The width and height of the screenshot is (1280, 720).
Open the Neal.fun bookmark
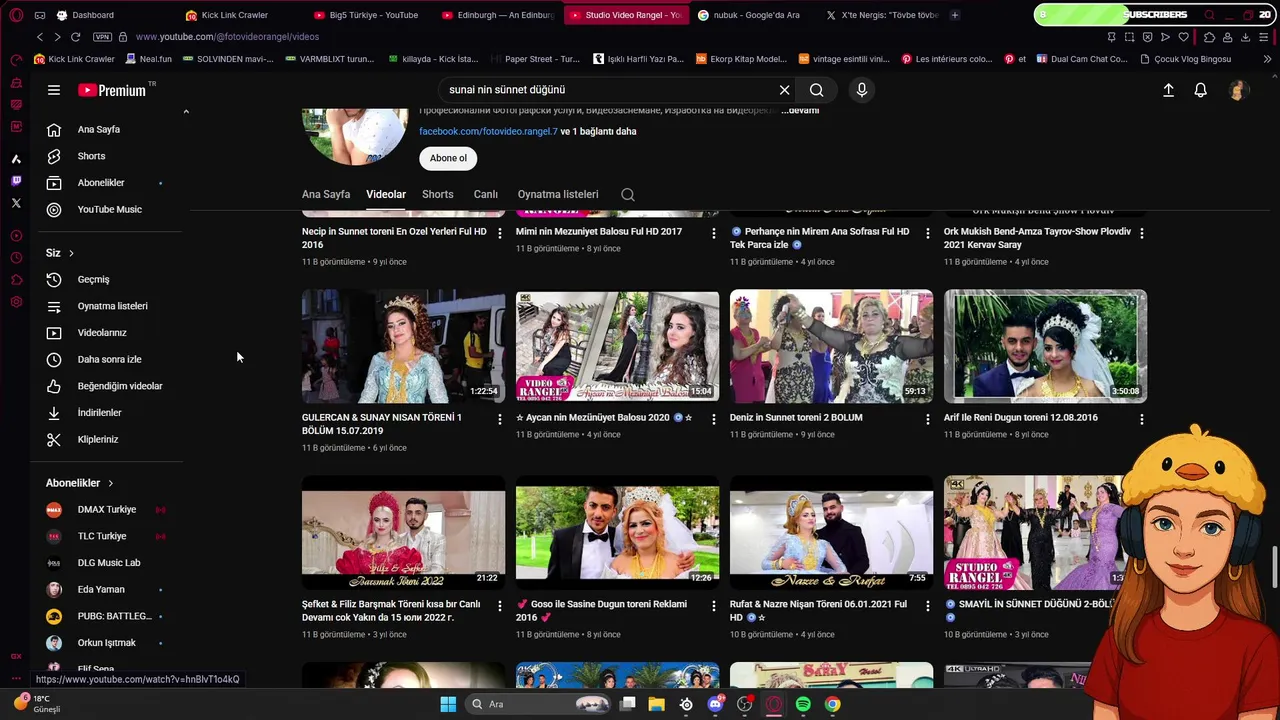click(148, 59)
